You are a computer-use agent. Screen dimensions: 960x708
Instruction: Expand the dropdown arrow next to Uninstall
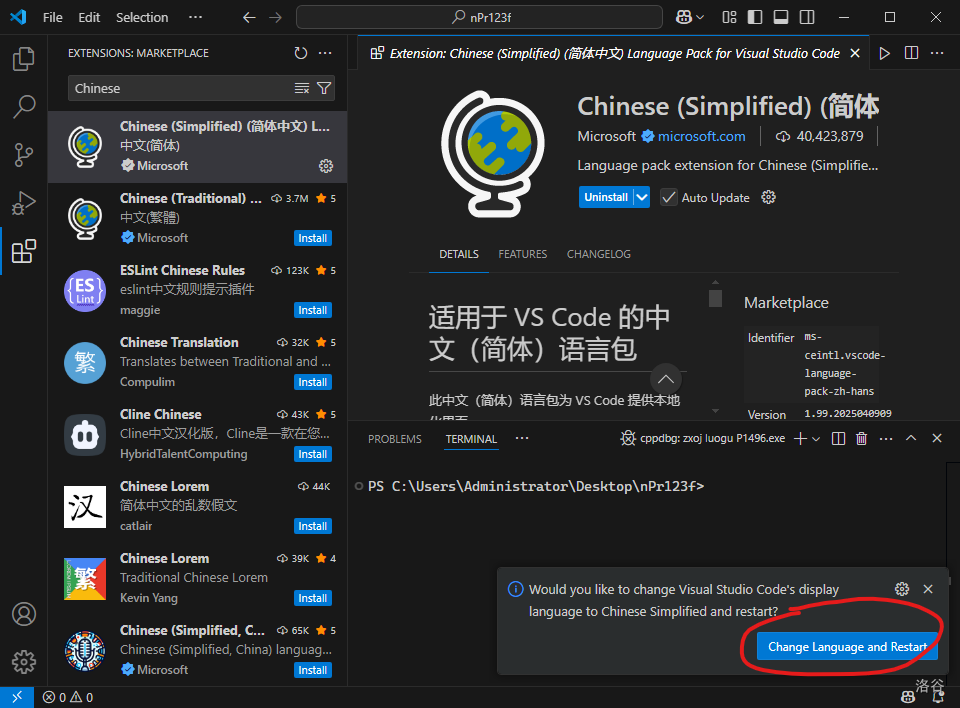(x=642, y=197)
